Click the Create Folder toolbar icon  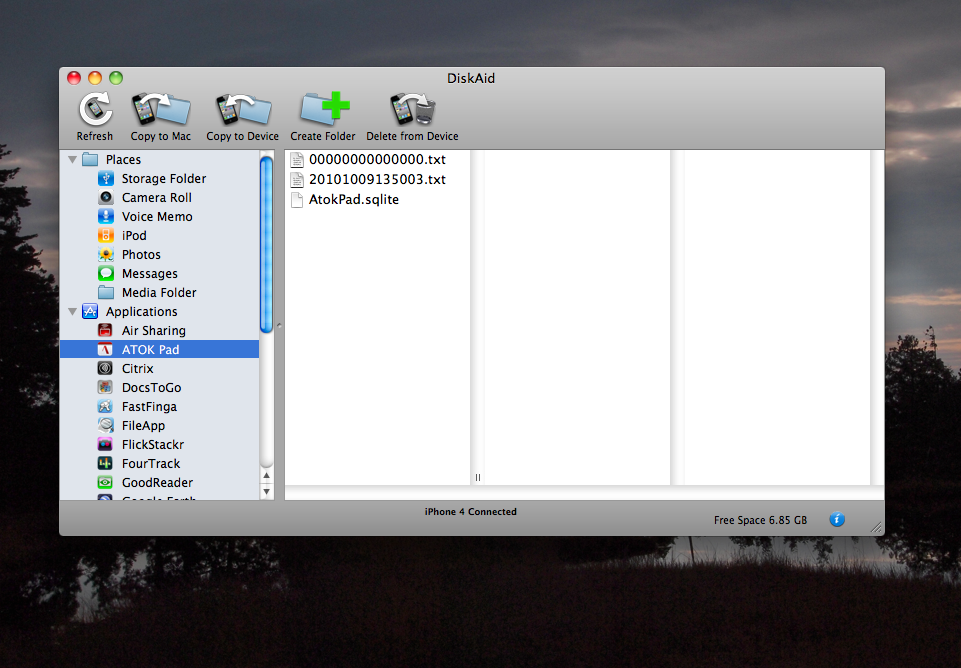click(x=324, y=108)
